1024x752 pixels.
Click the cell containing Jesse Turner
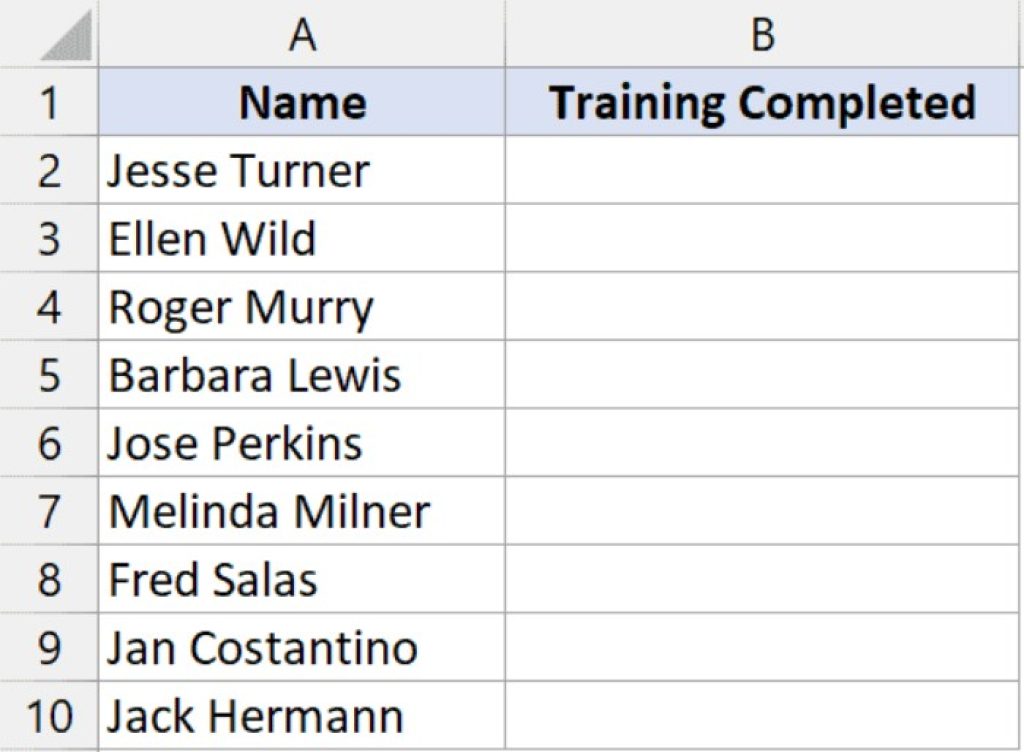(300, 170)
